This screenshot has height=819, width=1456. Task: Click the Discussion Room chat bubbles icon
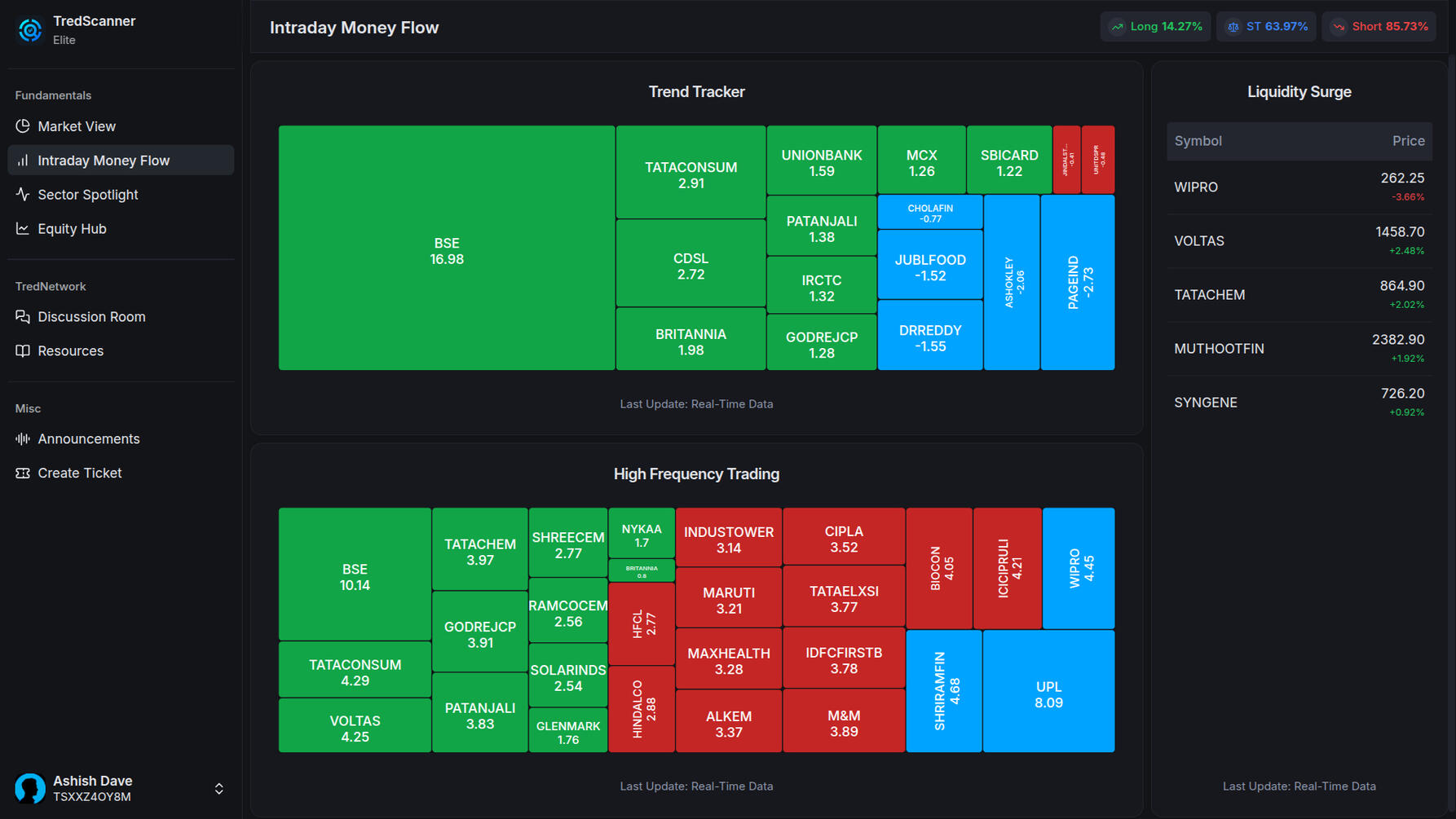click(x=23, y=317)
